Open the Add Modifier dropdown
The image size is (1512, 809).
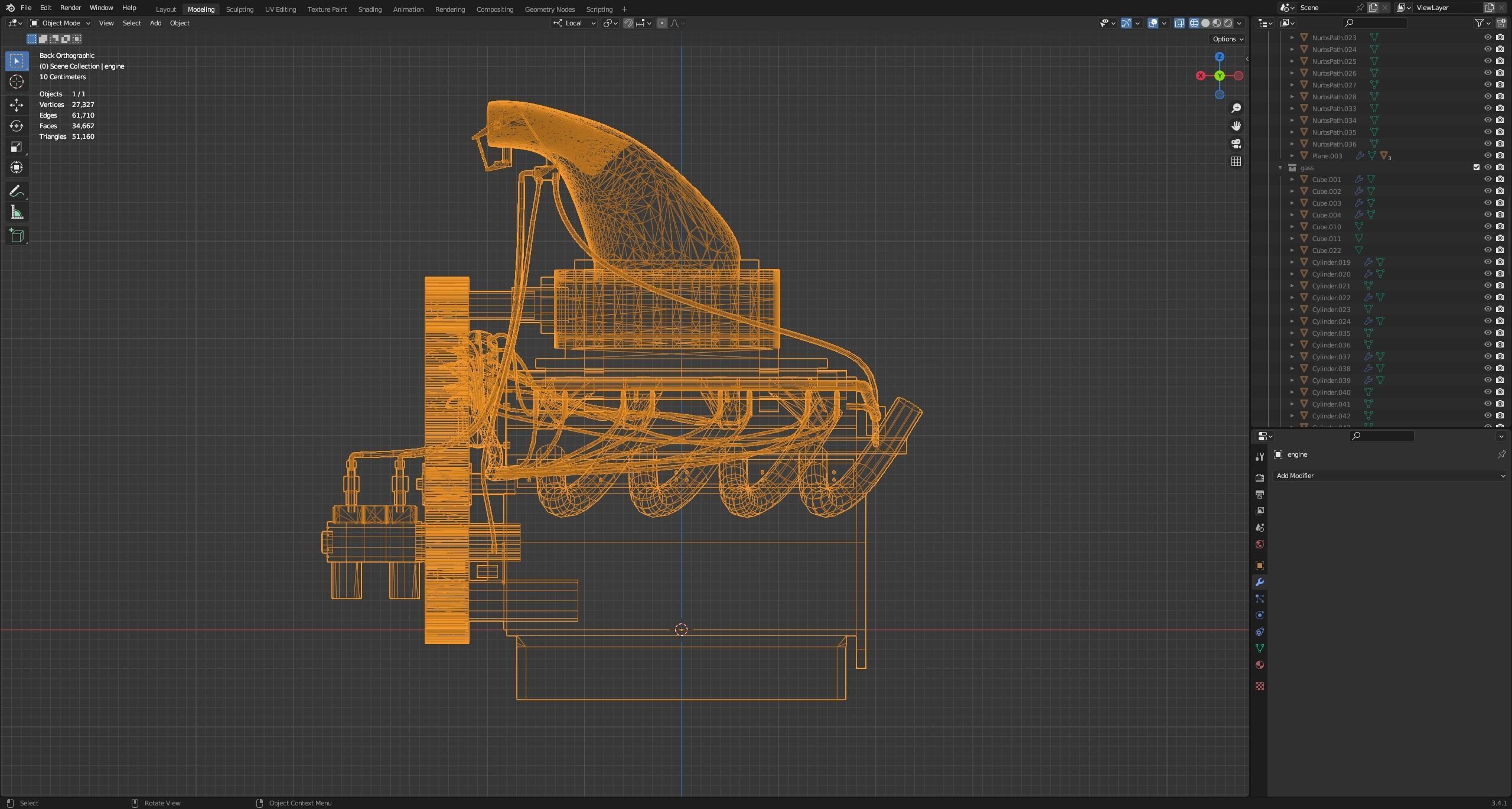coord(1390,476)
